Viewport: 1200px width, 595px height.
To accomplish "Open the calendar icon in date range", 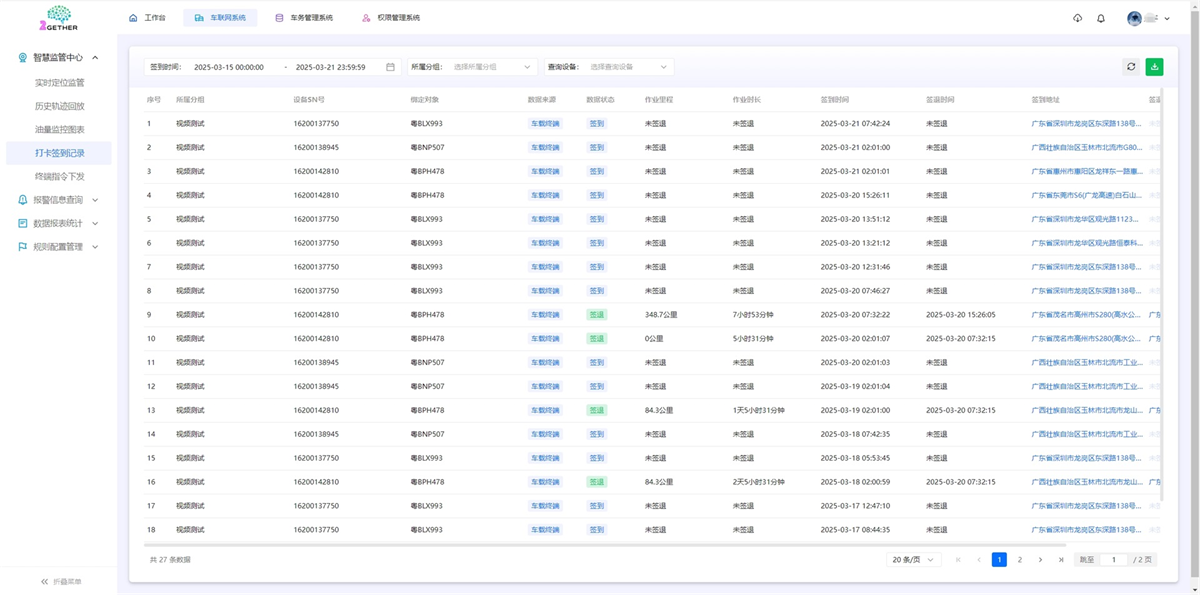I will [x=390, y=67].
